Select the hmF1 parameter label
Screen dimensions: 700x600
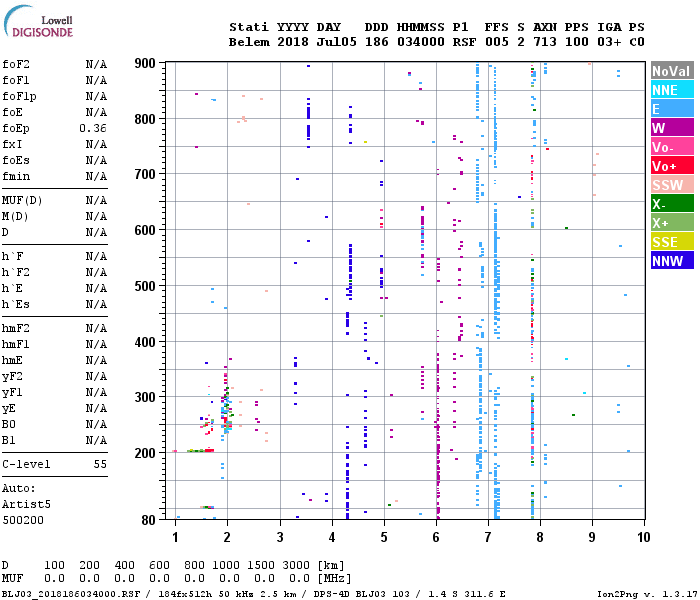coord(16,344)
